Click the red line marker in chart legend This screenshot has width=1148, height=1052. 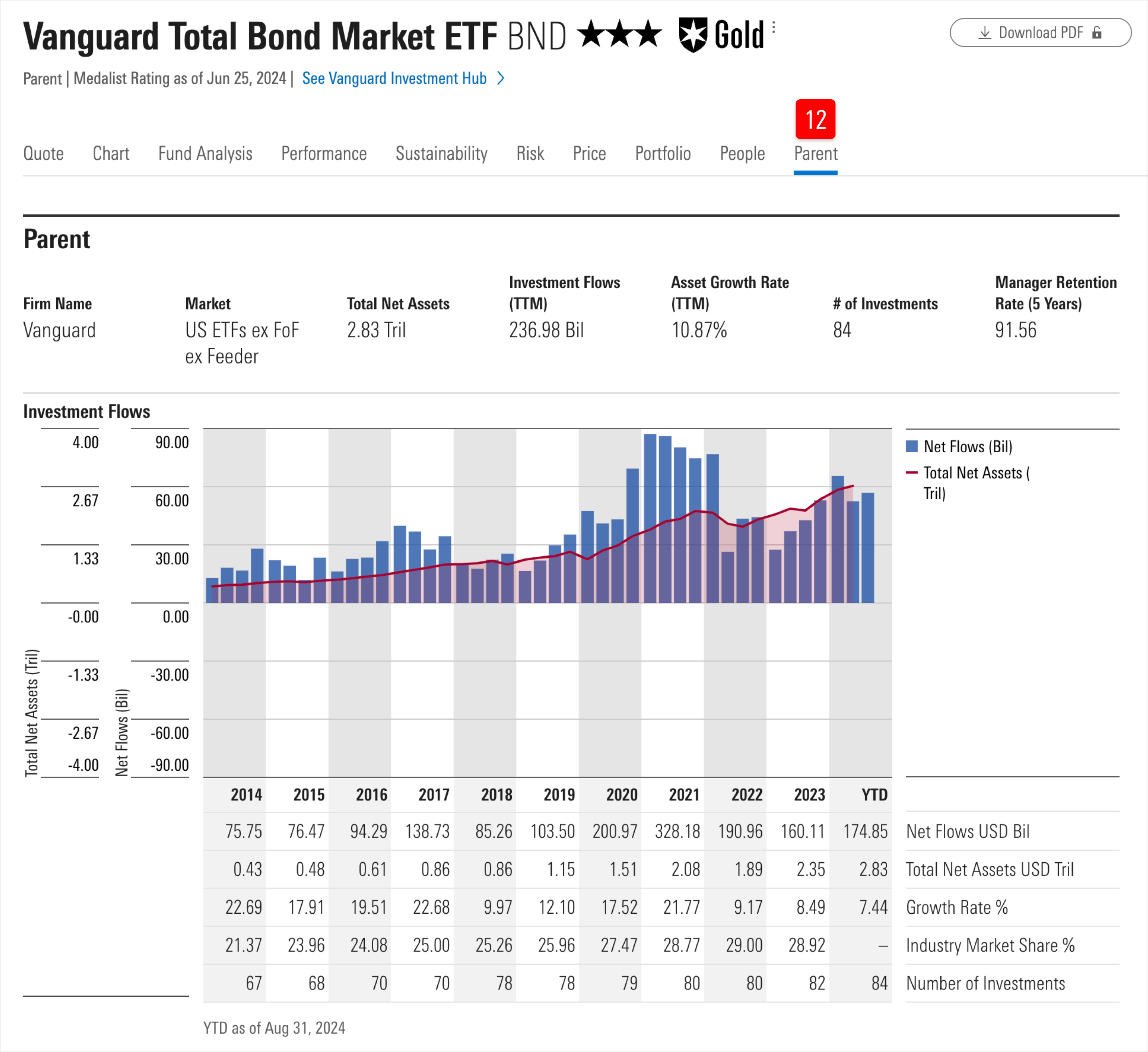pyautogui.click(x=912, y=473)
